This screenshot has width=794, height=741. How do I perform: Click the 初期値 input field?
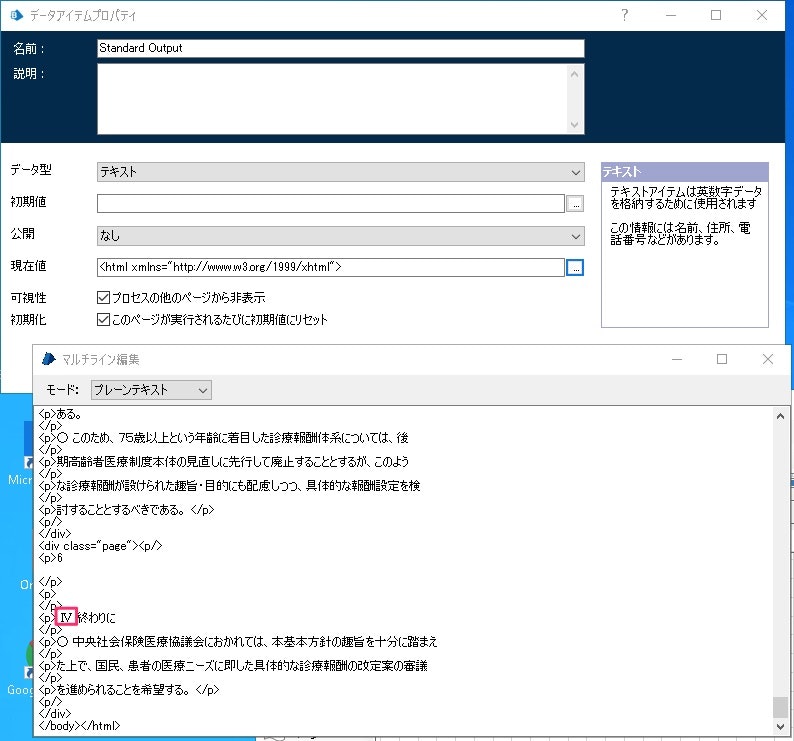[331, 204]
